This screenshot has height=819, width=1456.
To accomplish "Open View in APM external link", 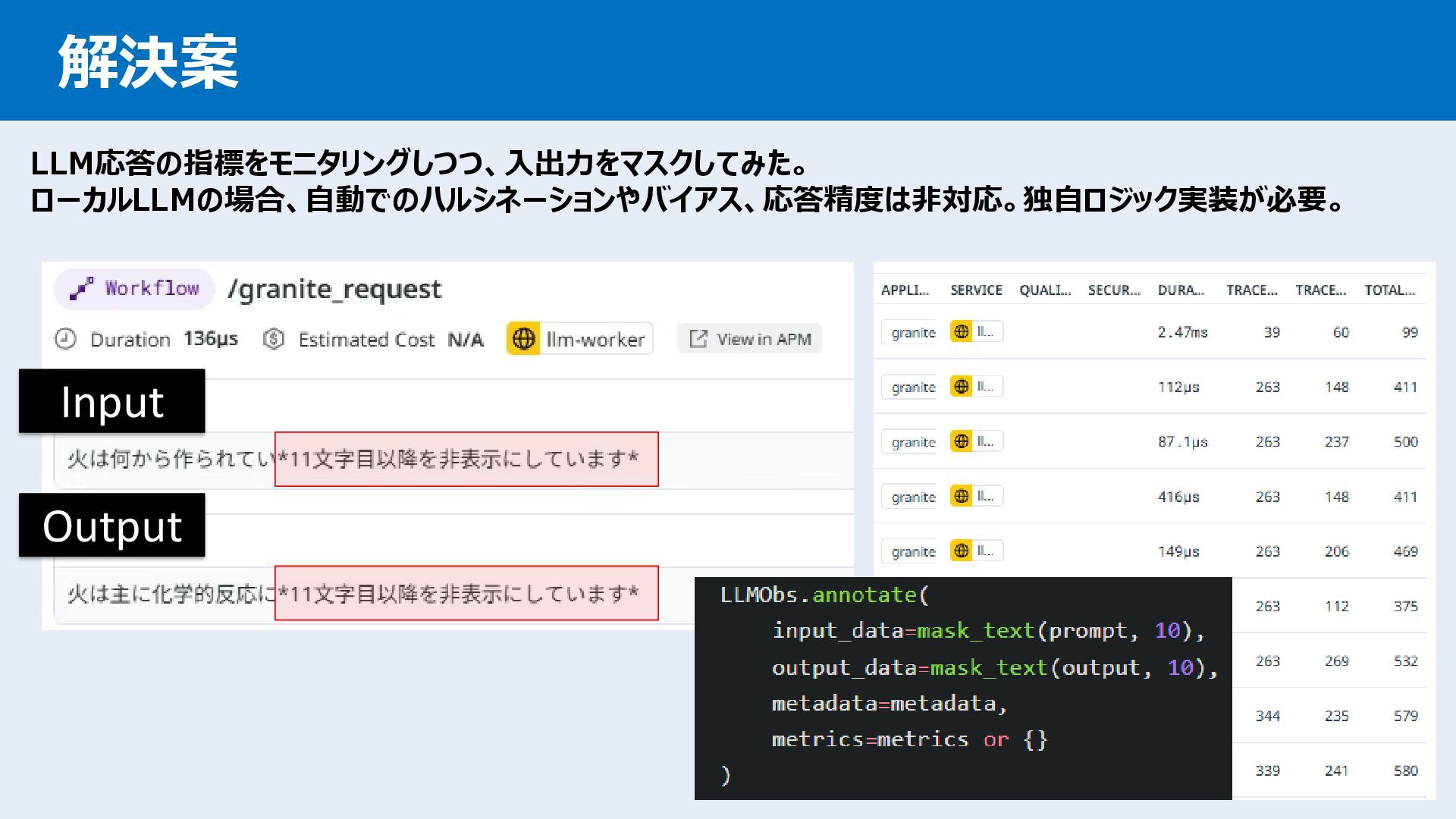I will pos(750,339).
